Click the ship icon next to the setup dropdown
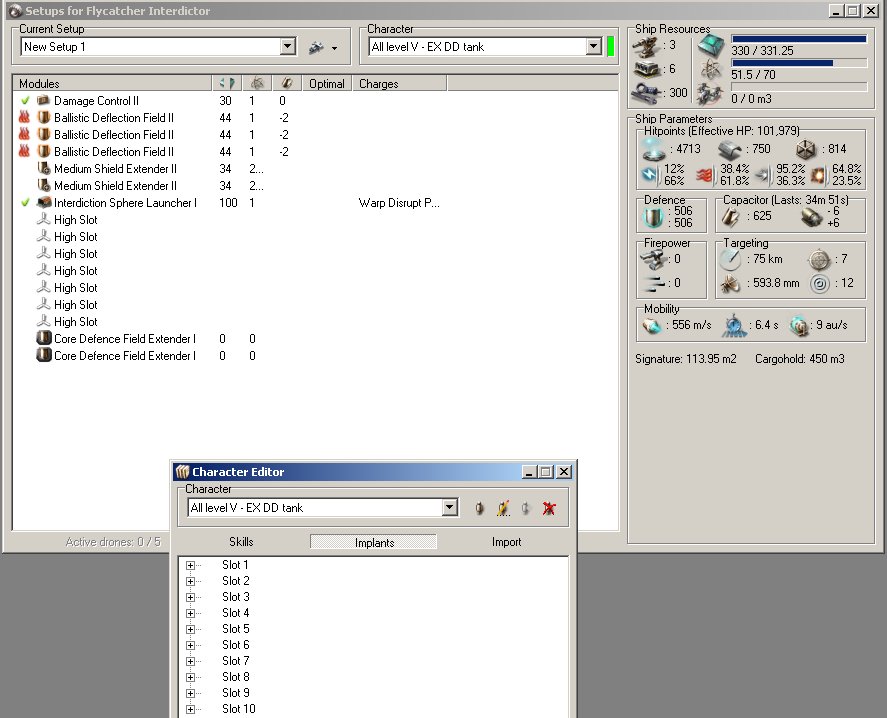Screen dimensions: 887x718 tap(316, 48)
